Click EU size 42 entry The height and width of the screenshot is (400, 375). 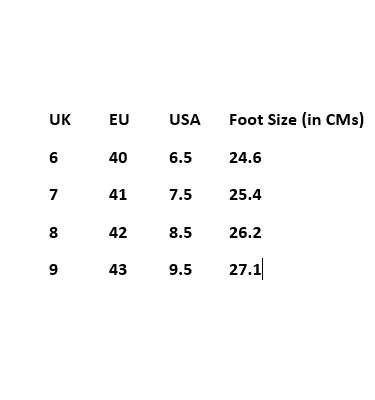coord(118,232)
